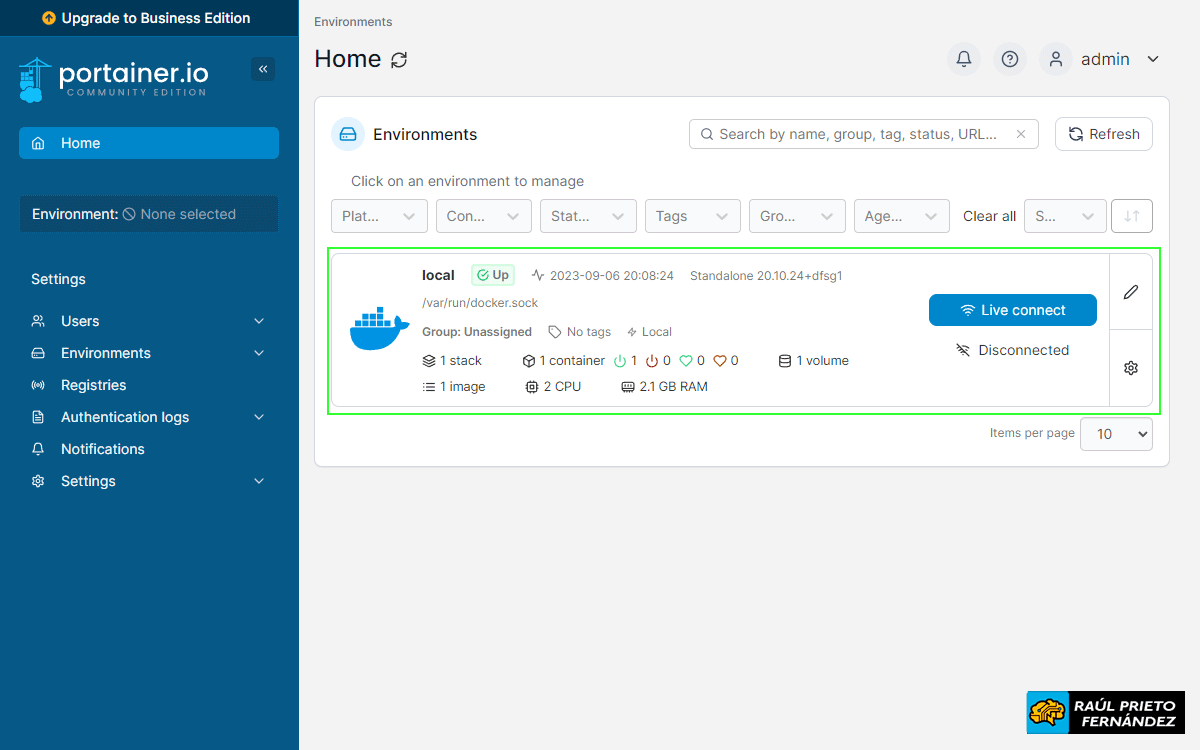Select Registries in the sidebar
This screenshot has width=1200, height=750.
[93, 385]
